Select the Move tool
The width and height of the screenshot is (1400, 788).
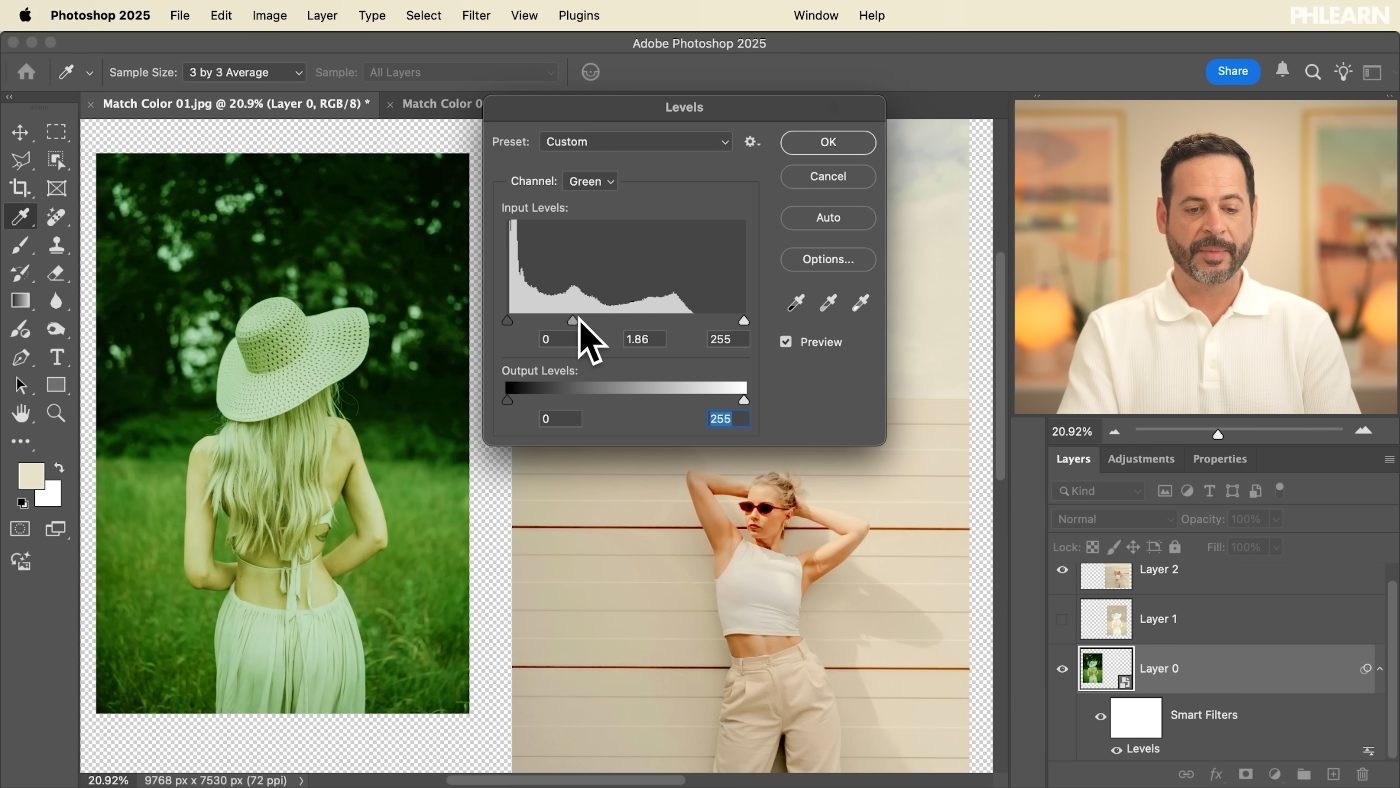(20, 132)
